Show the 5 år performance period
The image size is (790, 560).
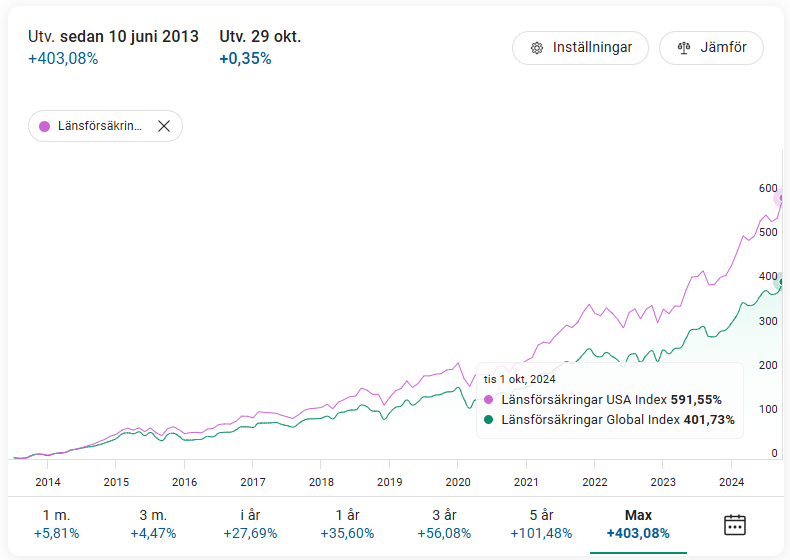540,524
